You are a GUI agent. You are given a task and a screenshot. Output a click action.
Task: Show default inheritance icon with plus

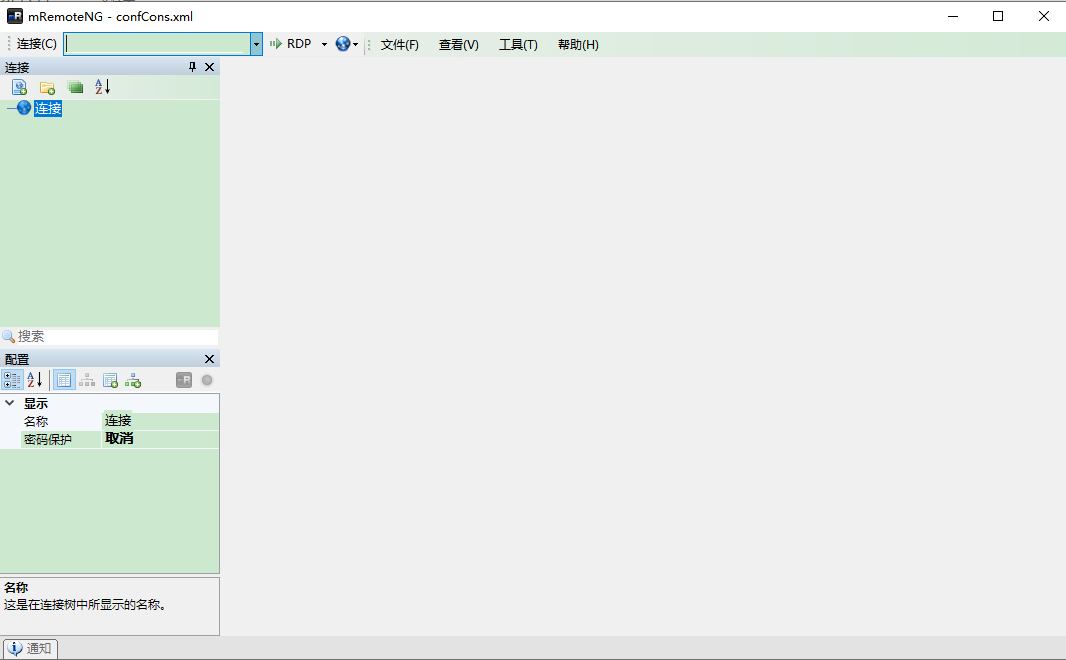click(x=133, y=380)
